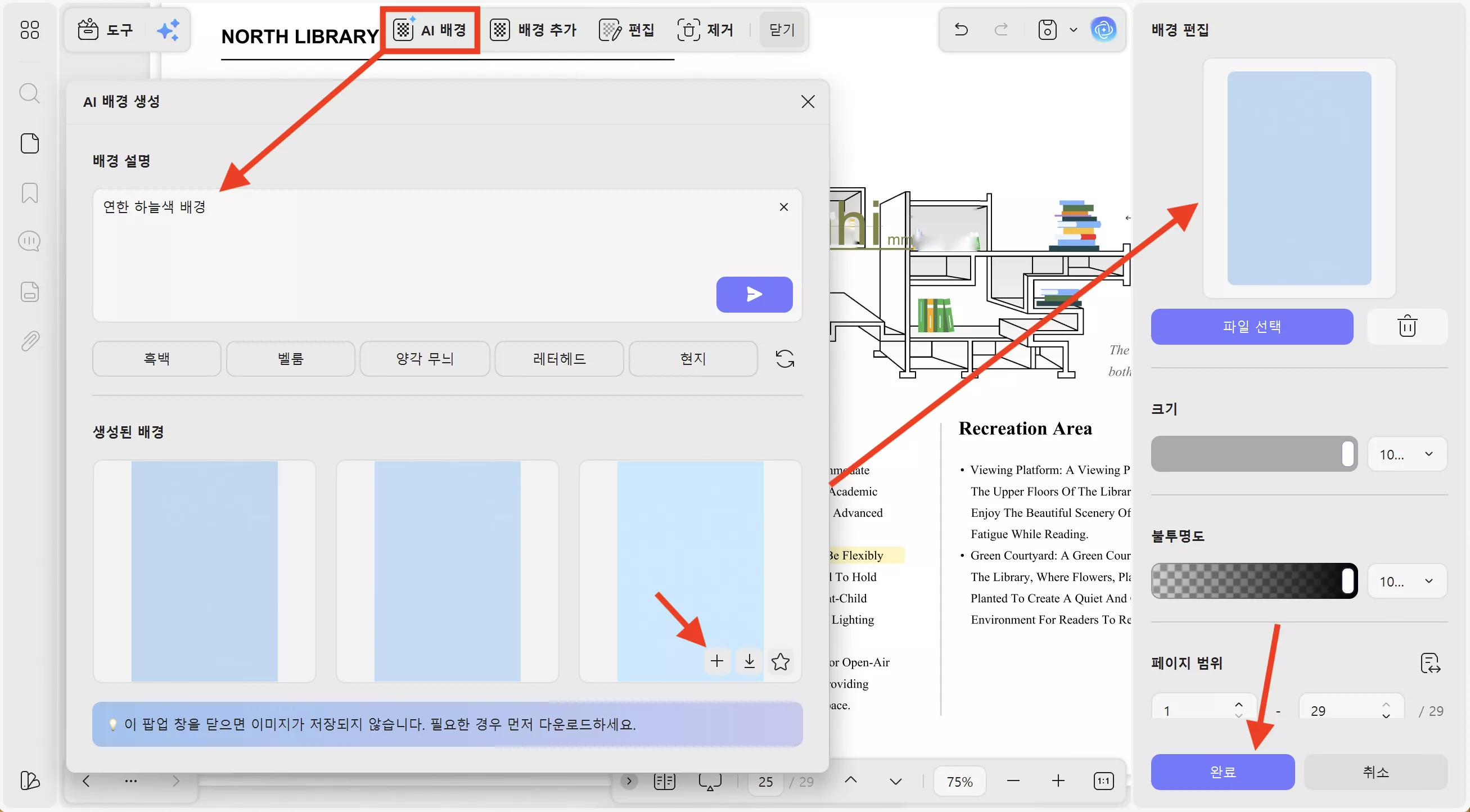Open the 편집 background tool

click(x=626, y=30)
